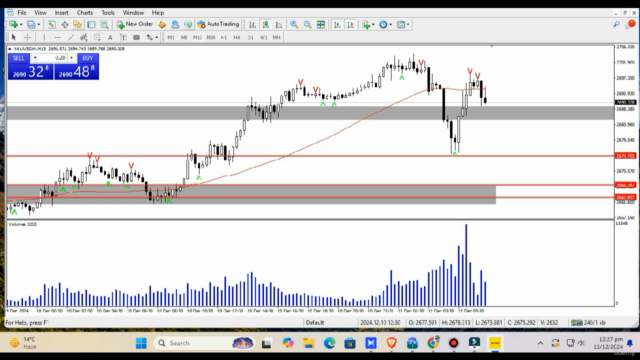
Task: Select the rectangle shape drawing tool
Action: [136, 37]
